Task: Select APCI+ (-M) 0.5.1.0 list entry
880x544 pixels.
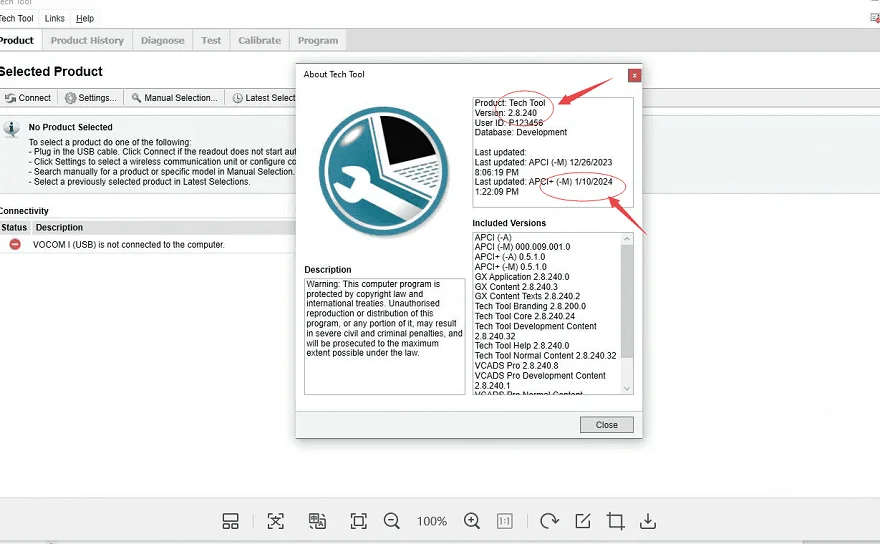Action: [511, 267]
